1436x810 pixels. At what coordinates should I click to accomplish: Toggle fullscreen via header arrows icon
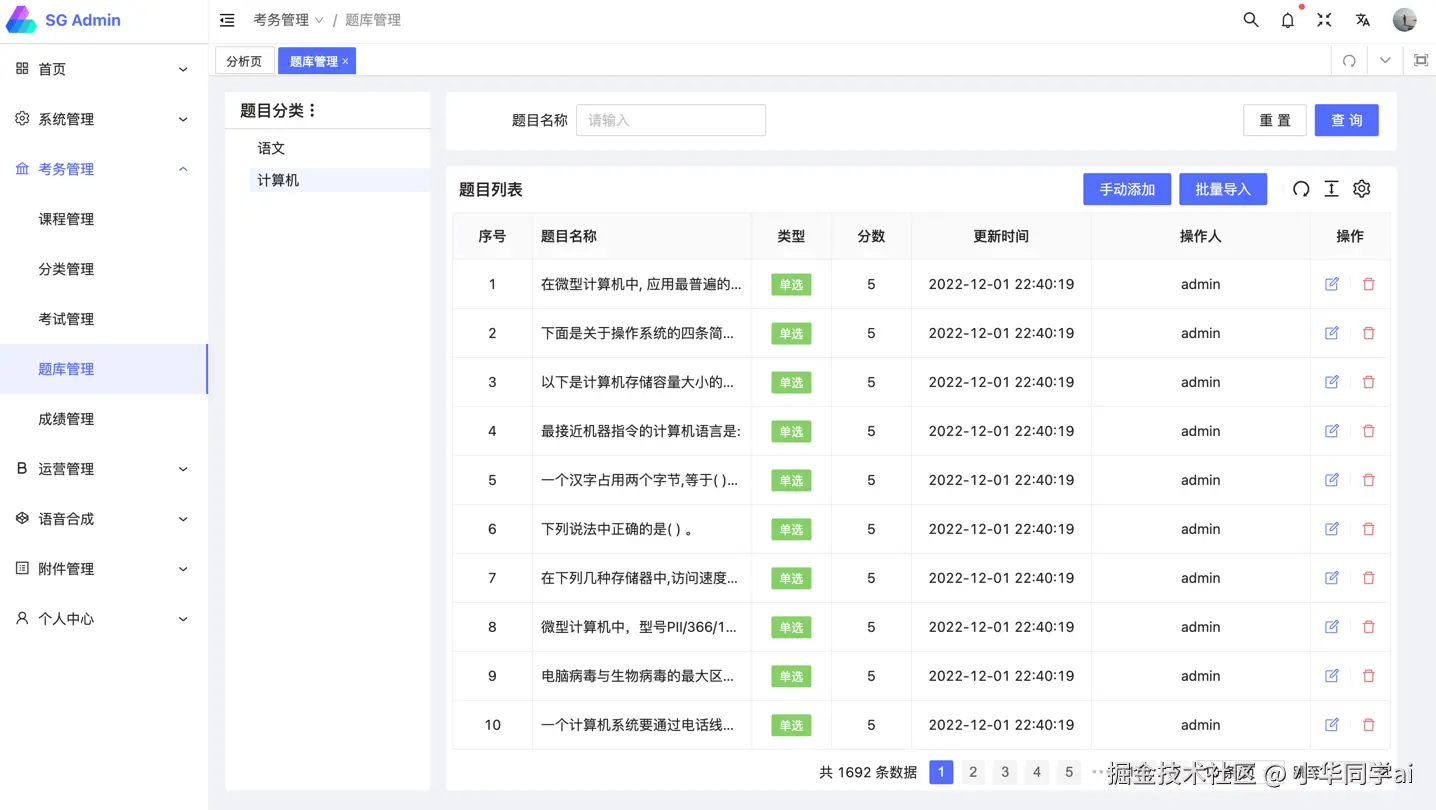pos(1325,20)
